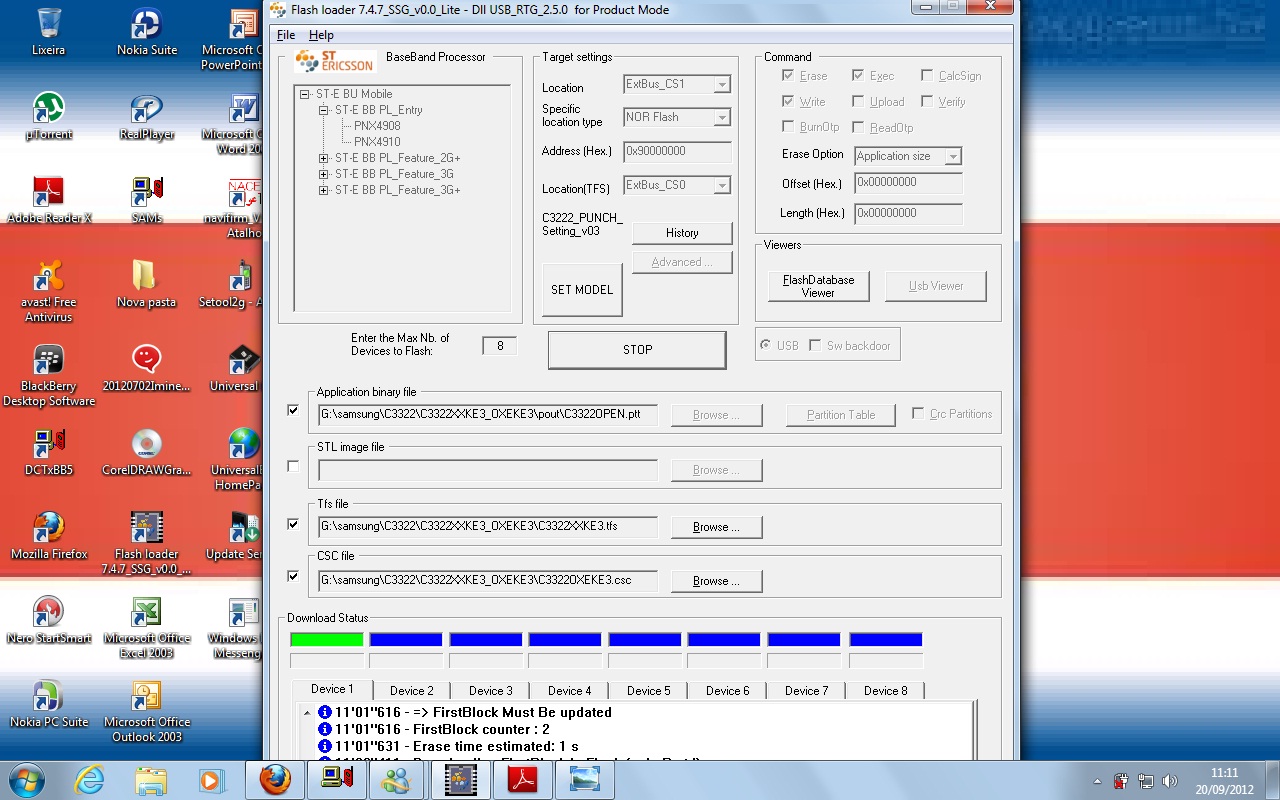The image size is (1280, 800).
Task: Switch to the Device 2 tab
Action: point(412,691)
